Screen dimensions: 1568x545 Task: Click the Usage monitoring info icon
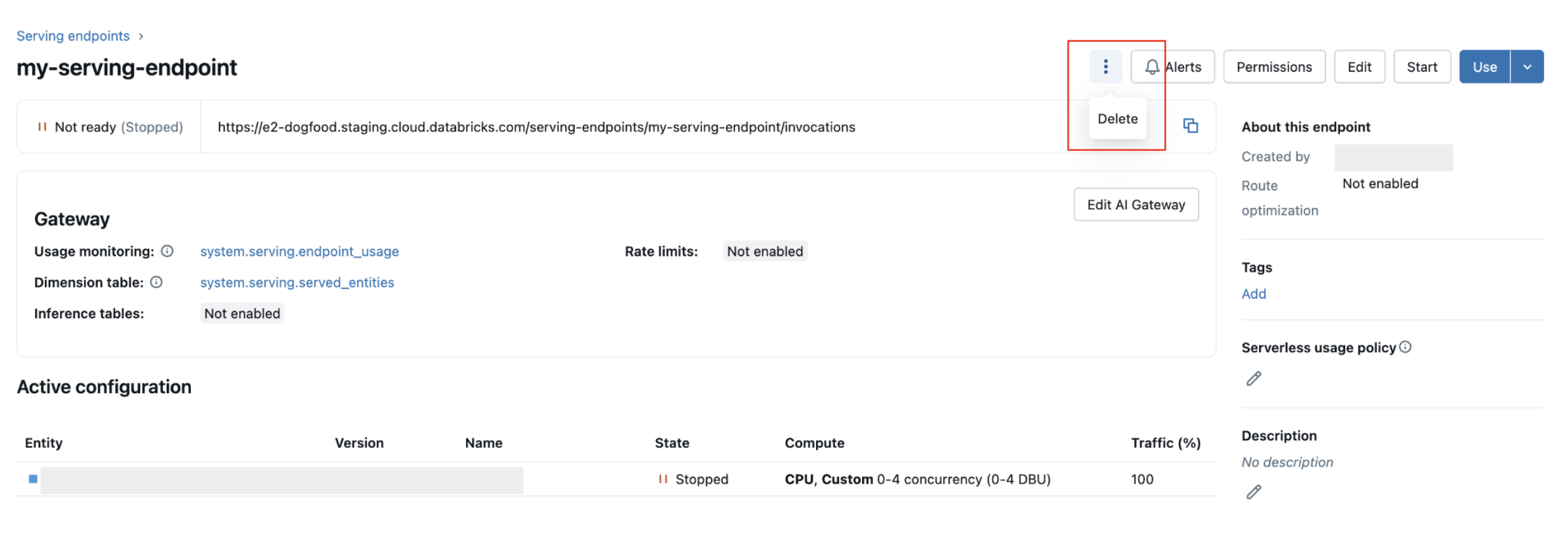click(x=167, y=251)
